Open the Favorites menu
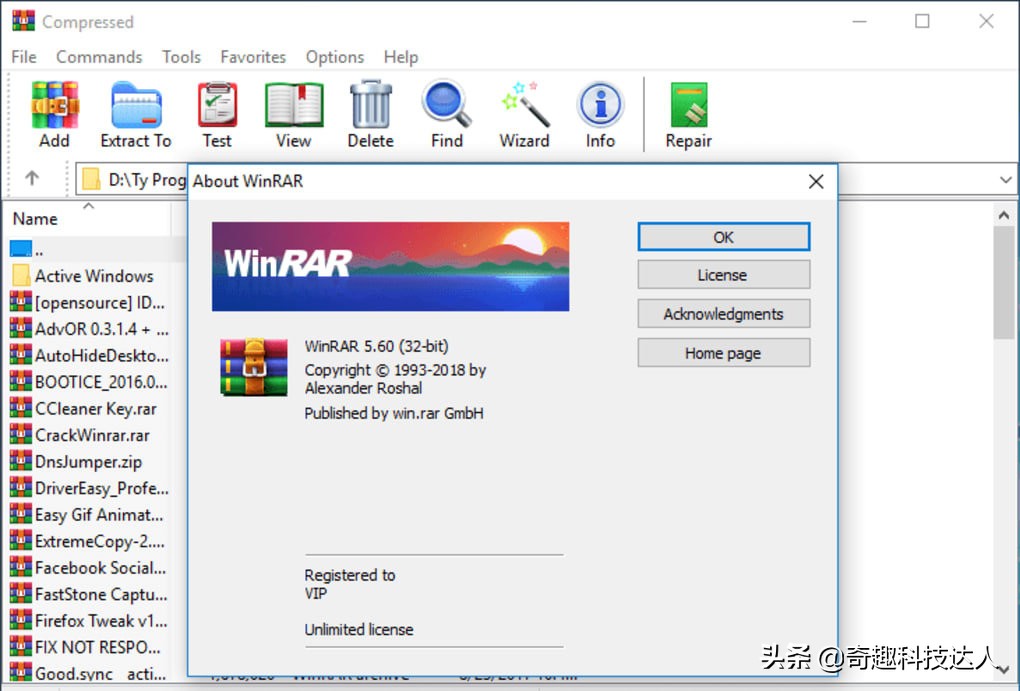1020x691 pixels. (x=253, y=57)
